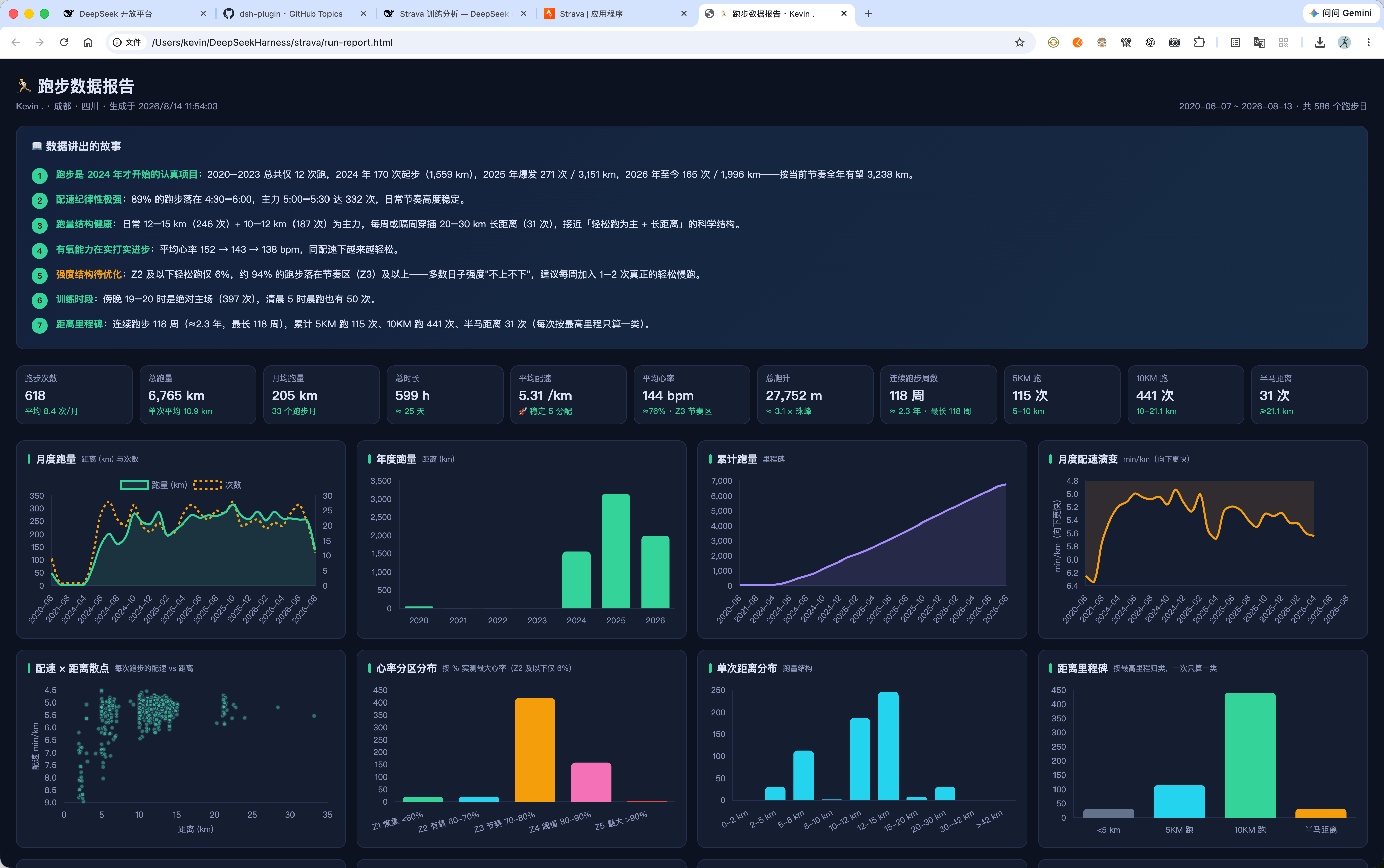Reload the run report page

tap(64, 42)
